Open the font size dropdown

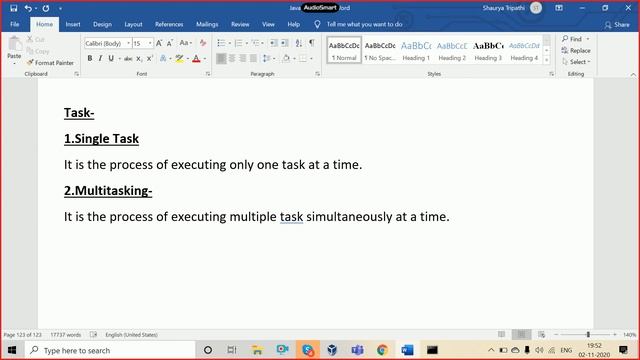[150, 43]
